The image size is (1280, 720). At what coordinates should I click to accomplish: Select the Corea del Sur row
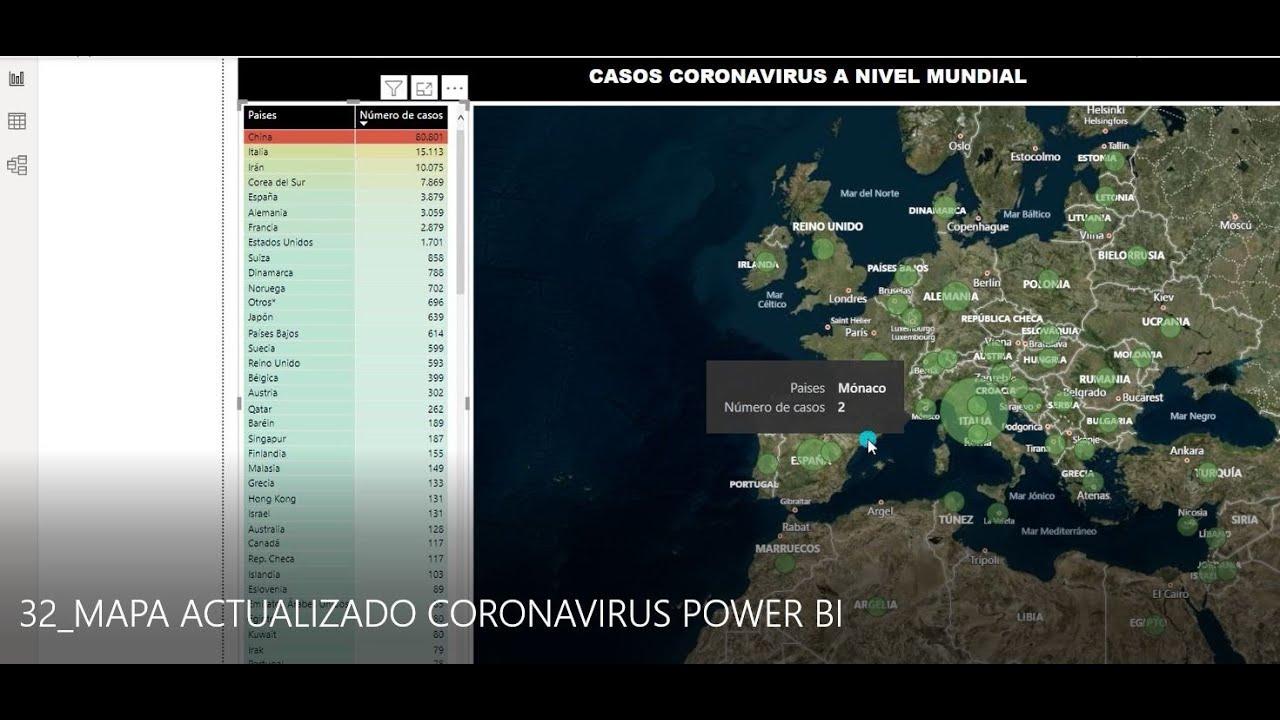(346, 182)
